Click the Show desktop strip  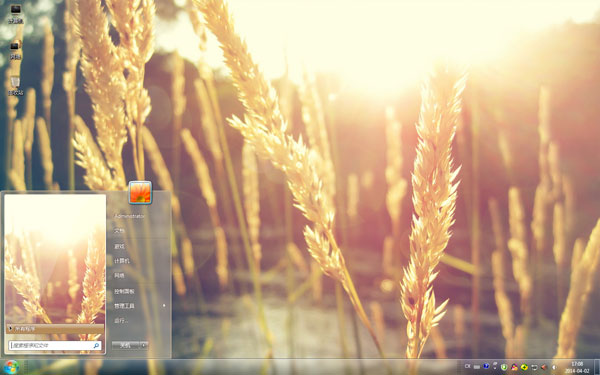[x=597, y=367]
